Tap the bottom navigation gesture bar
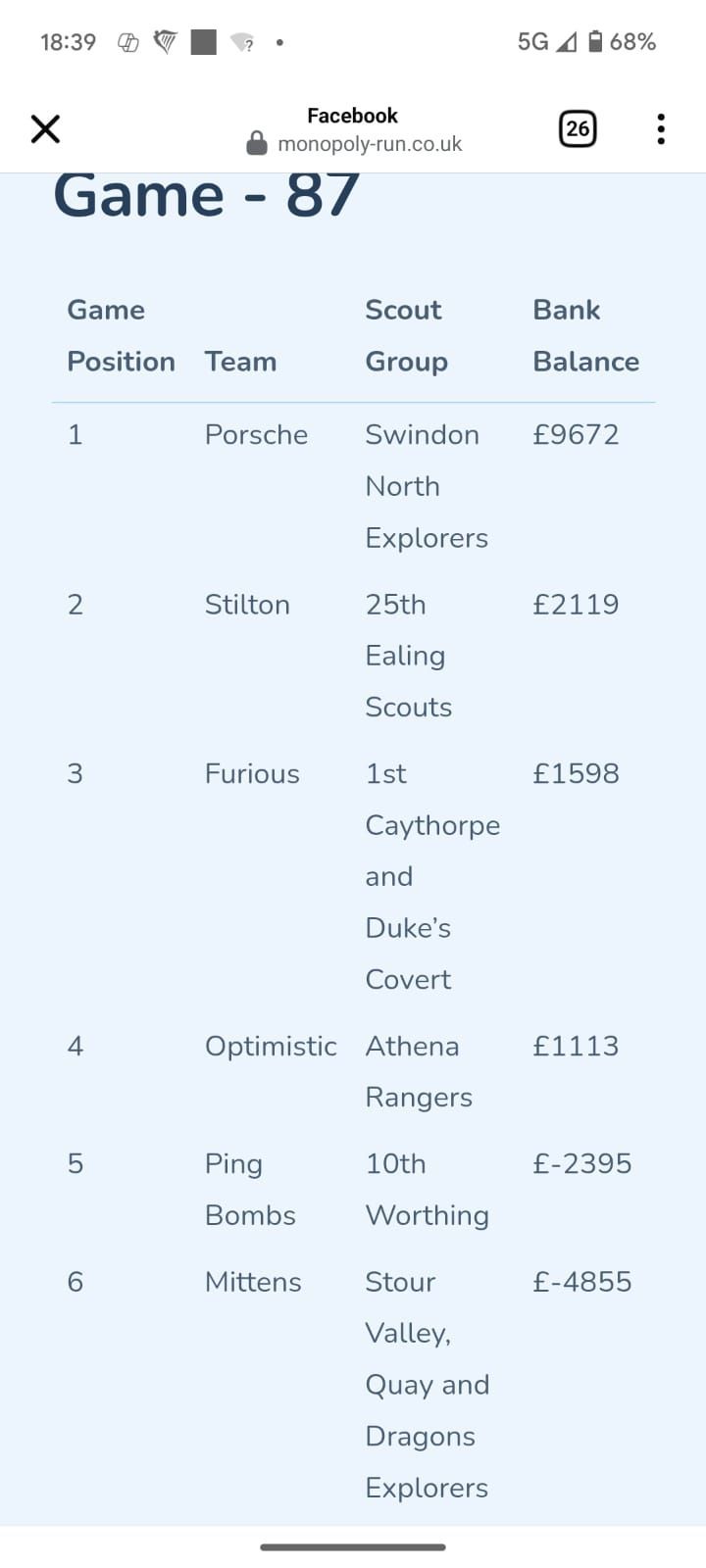Image resolution: width=706 pixels, height=1568 pixels. click(x=353, y=1547)
